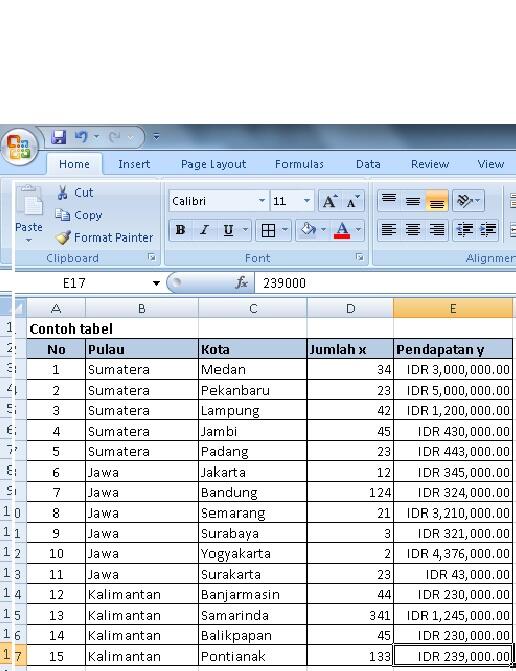Select column E header

click(x=453, y=308)
